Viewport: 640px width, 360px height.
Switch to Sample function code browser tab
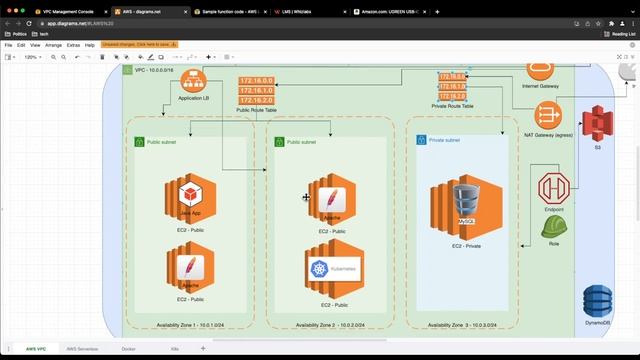click(x=231, y=12)
